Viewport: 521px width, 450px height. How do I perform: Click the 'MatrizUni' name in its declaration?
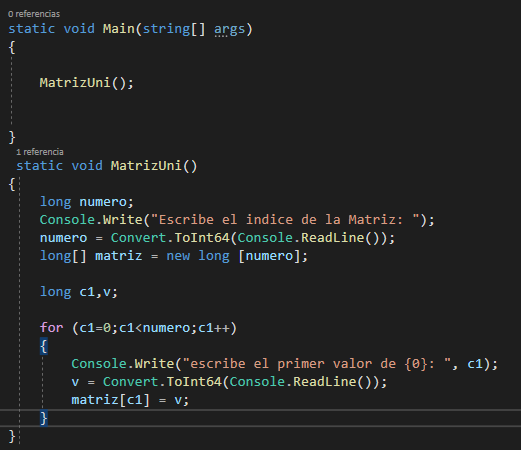[x=146, y=166]
